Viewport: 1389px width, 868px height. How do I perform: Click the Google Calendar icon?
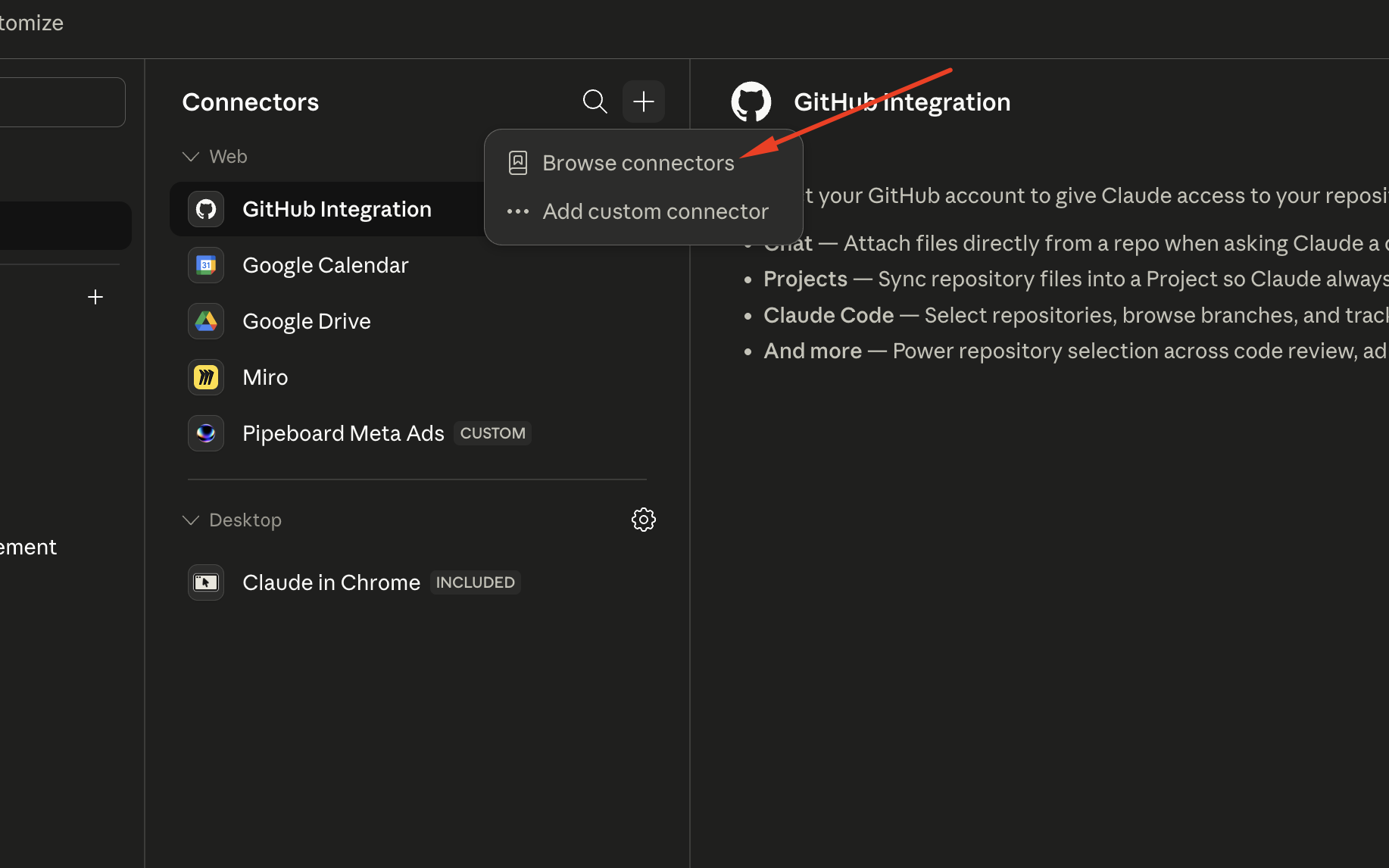point(206,265)
